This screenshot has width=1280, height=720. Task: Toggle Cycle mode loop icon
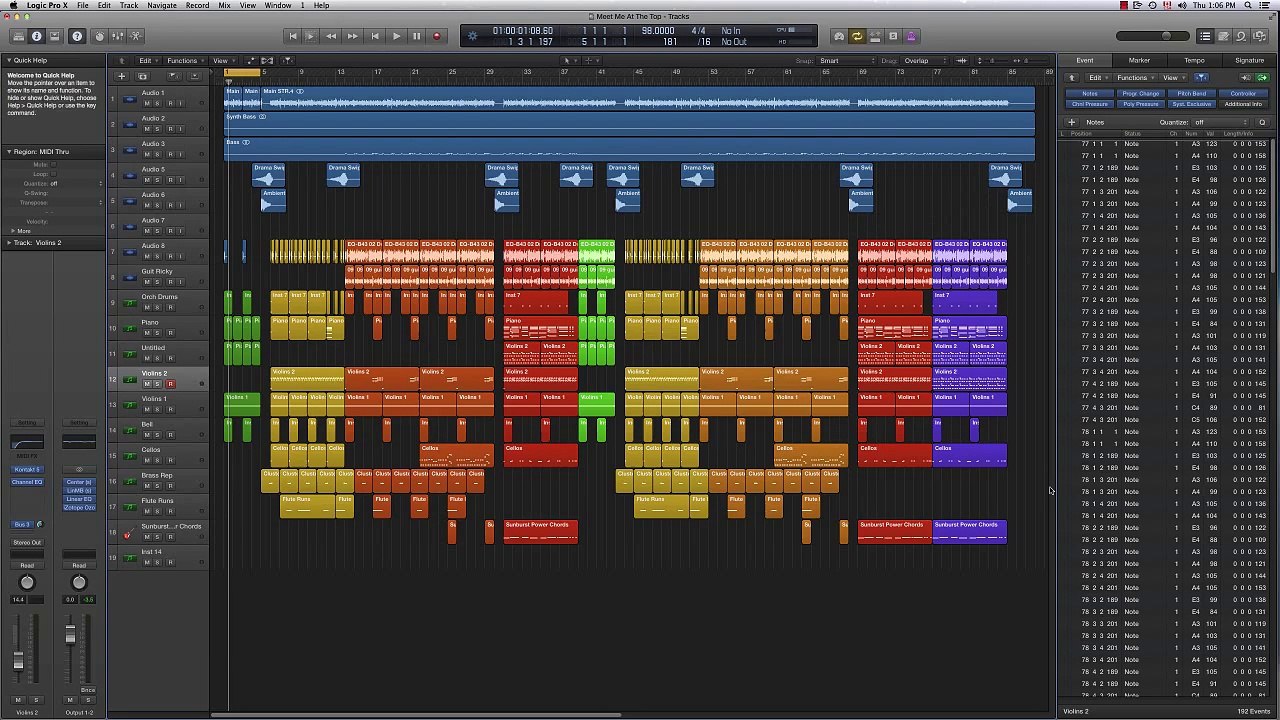(857, 36)
